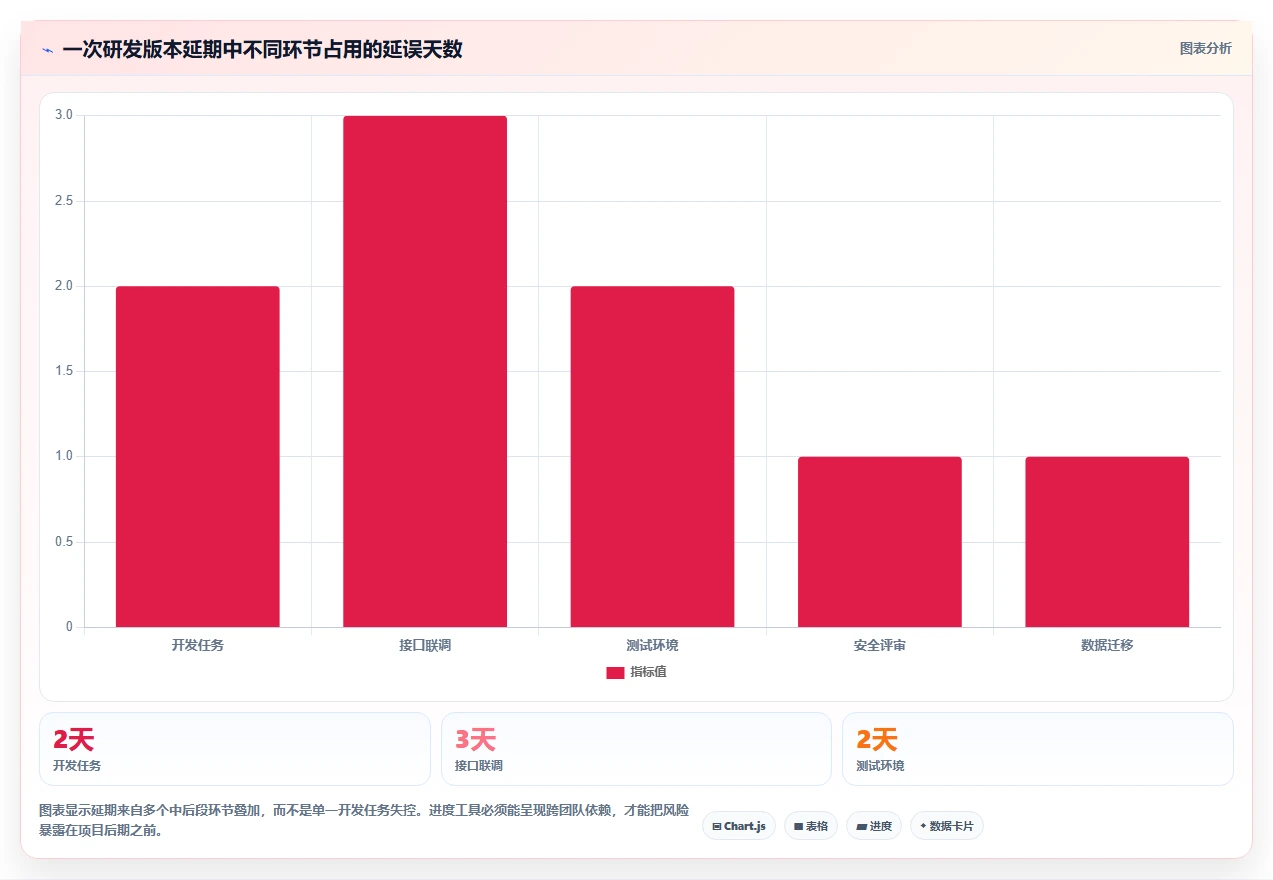Click the 安全评审 bar in chart
The height and width of the screenshot is (880, 1273).
tap(880, 542)
